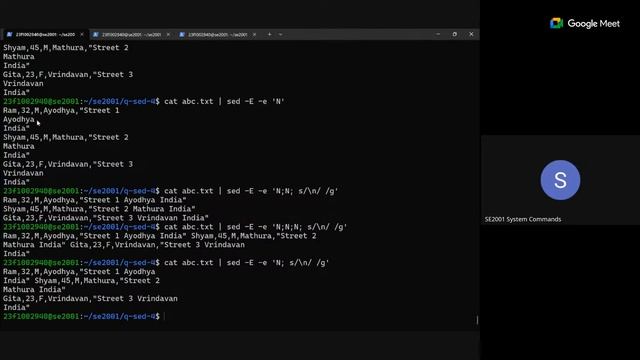Click the command with 'N;N; s/\n/ /g'
The image size is (640, 360).
coord(251,191)
